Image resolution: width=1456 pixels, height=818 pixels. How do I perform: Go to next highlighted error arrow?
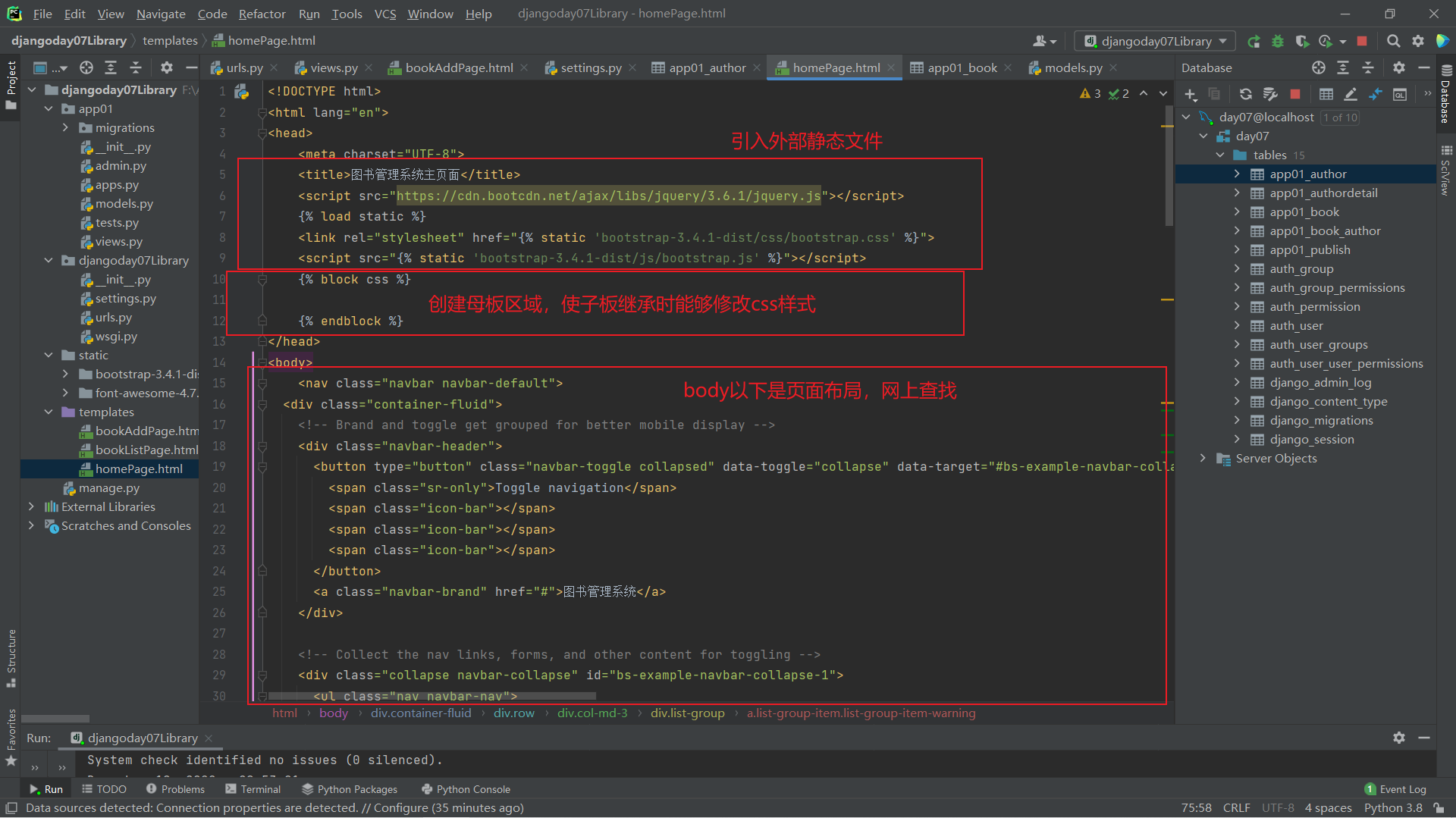1163,94
